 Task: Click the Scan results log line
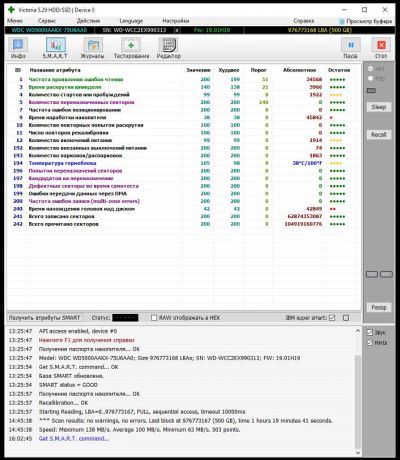pos(186,420)
